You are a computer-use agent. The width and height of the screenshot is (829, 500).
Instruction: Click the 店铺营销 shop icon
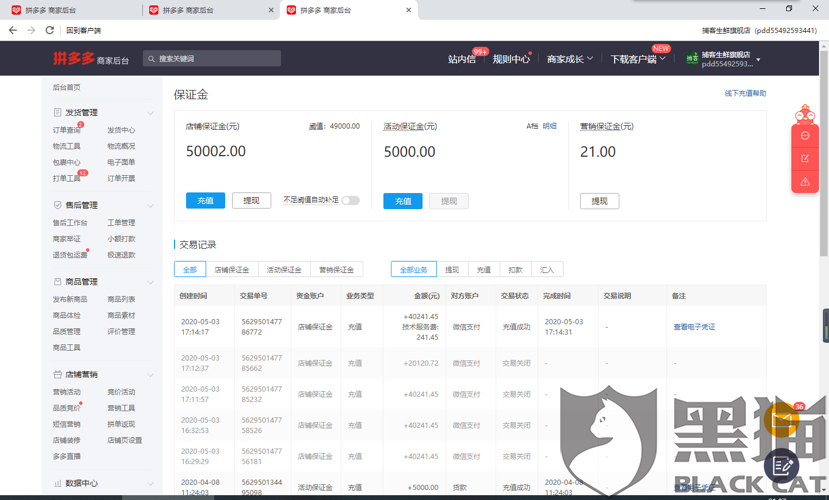pyautogui.click(x=58, y=374)
